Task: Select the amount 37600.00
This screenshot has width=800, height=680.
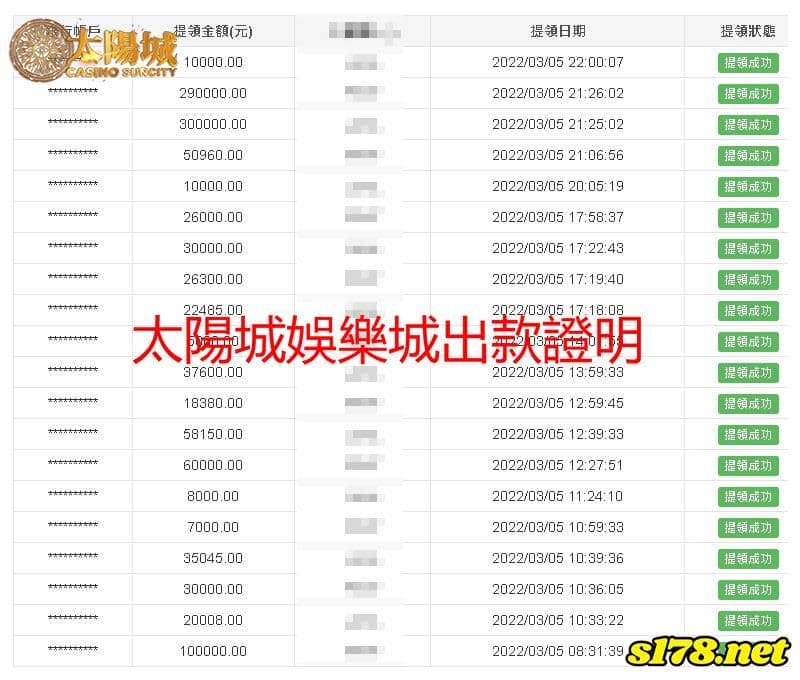Action: pyautogui.click(x=213, y=372)
